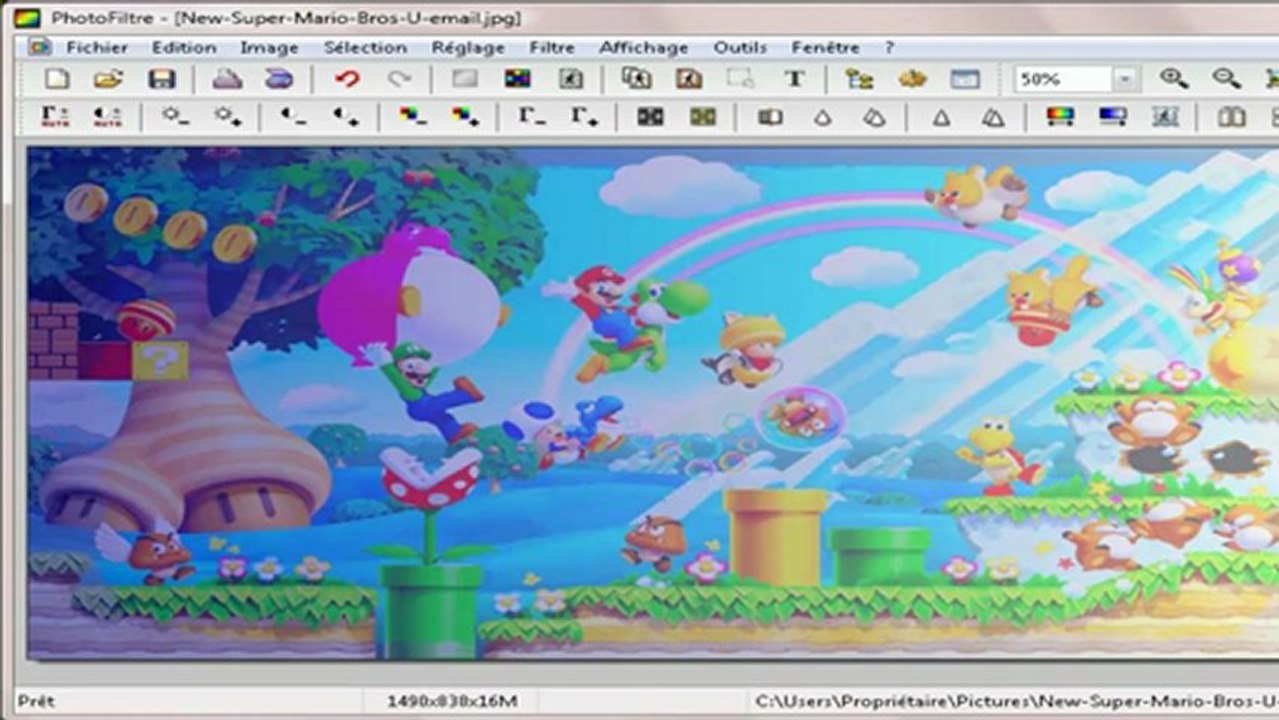Increase contrast with half-circle plus icon
Image resolution: width=1279 pixels, height=720 pixels.
pyautogui.click(x=346, y=117)
